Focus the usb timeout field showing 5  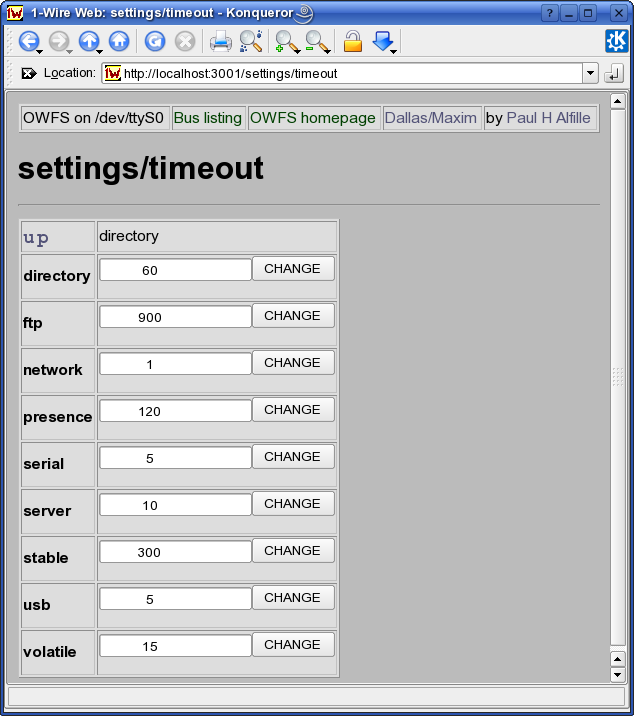coord(175,599)
